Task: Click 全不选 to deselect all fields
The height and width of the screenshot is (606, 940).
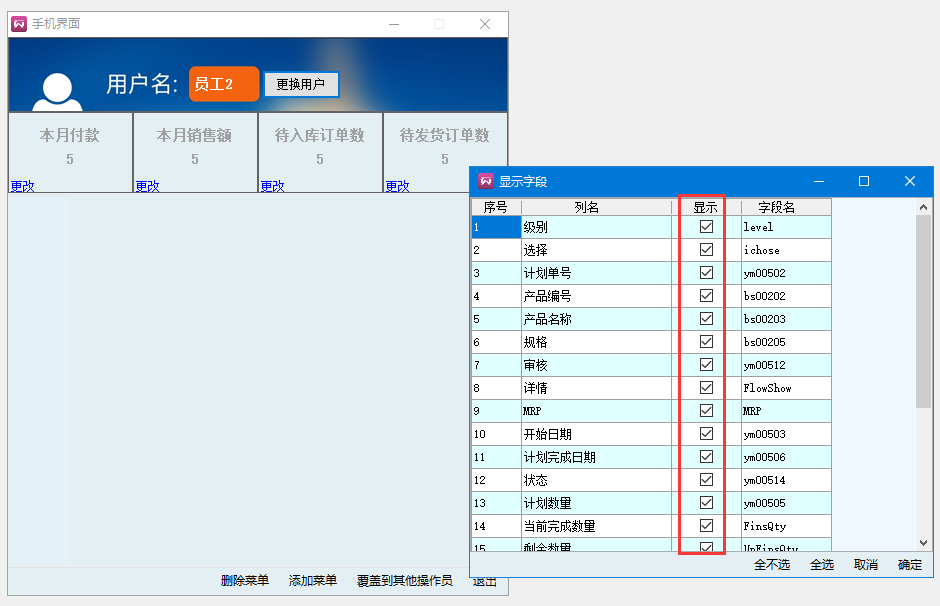Action: point(772,565)
